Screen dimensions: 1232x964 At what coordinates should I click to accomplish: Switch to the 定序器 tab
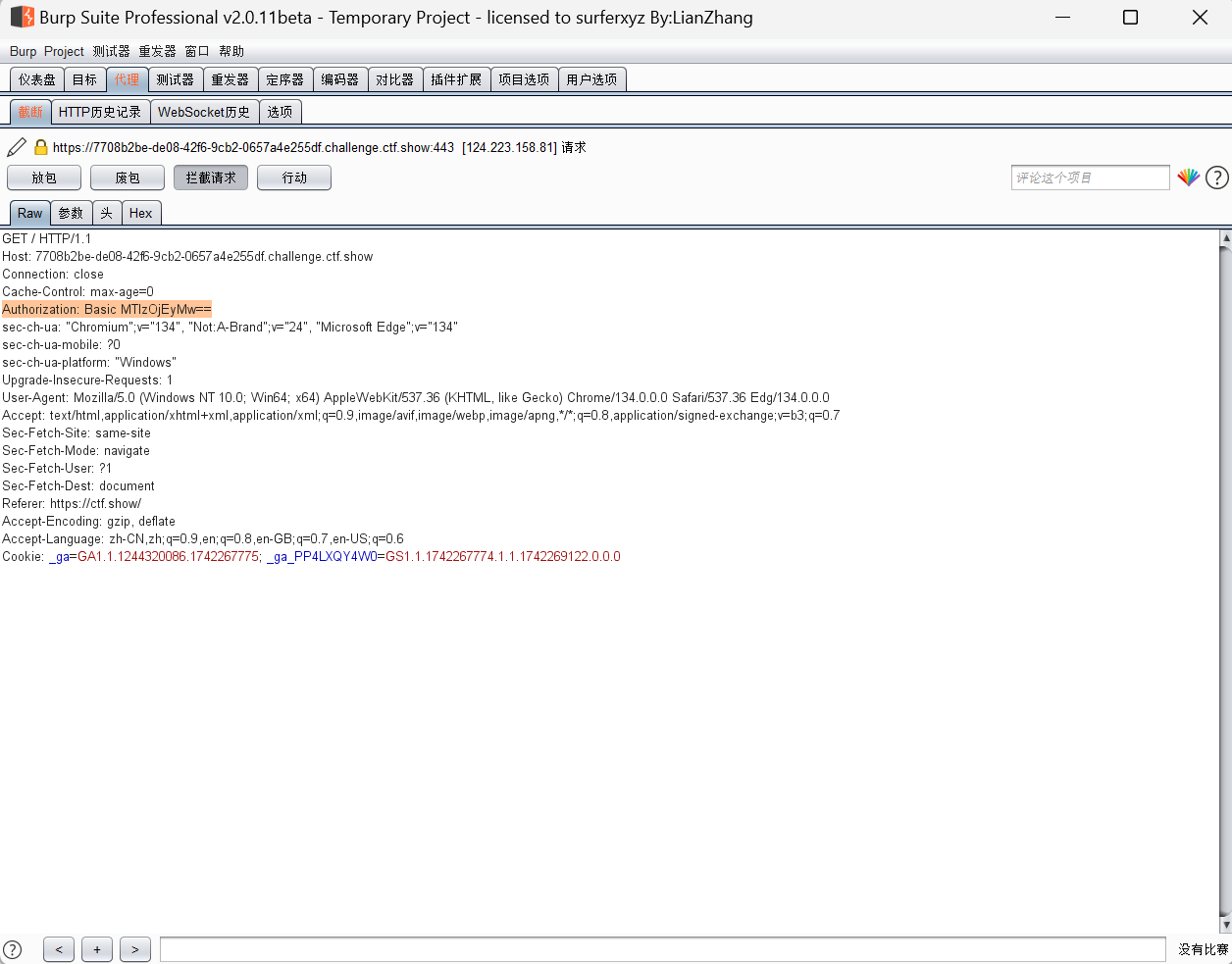(285, 79)
